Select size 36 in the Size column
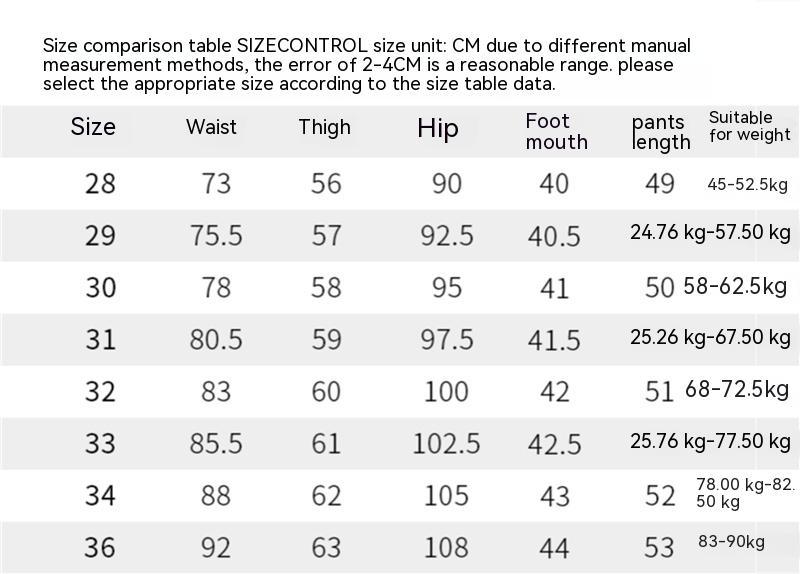The width and height of the screenshot is (800, 574). pyautogui.click(x=100, y=548)
